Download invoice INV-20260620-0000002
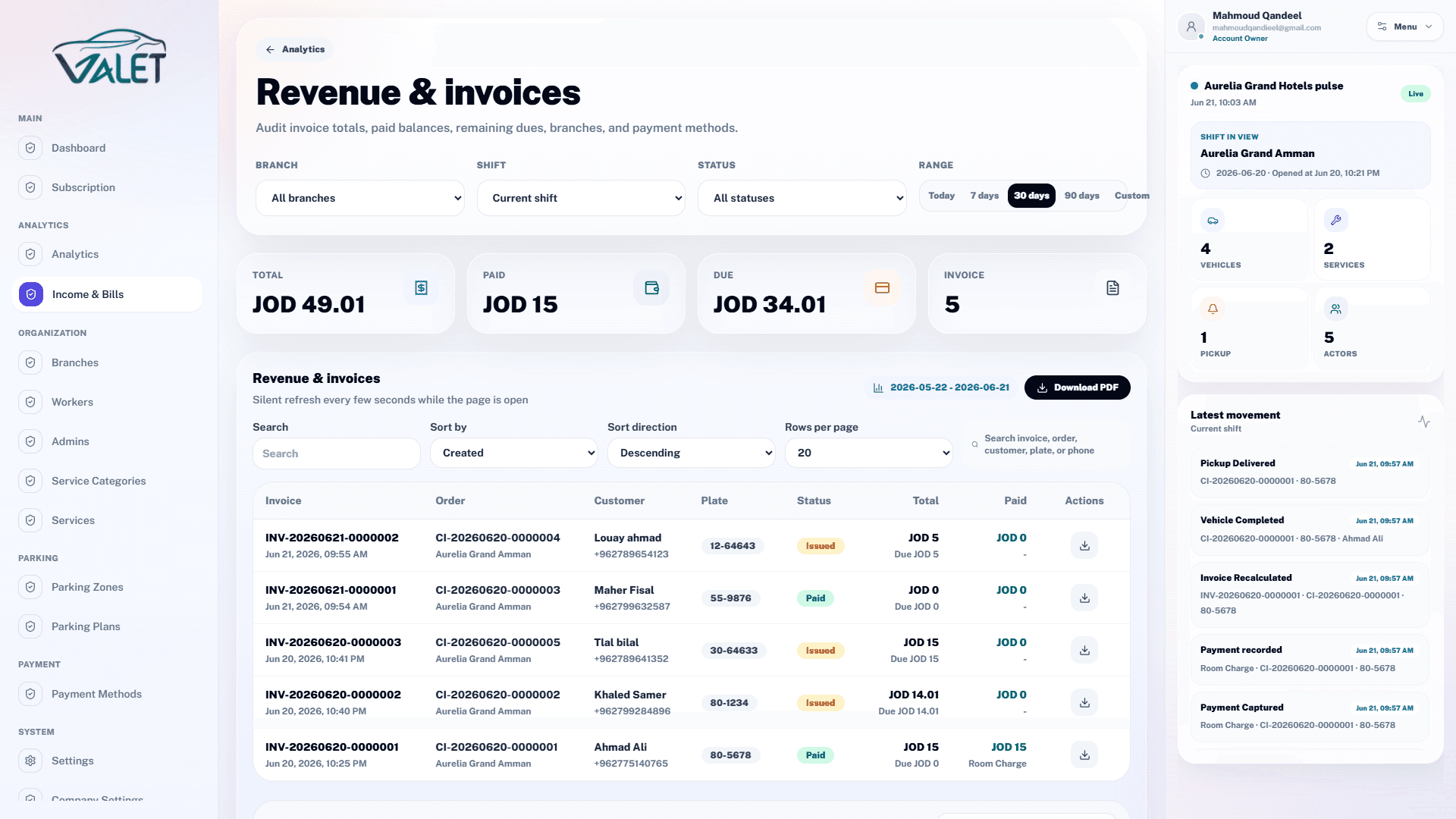The image size is (1456, 819). click(x=1084, y=702)
